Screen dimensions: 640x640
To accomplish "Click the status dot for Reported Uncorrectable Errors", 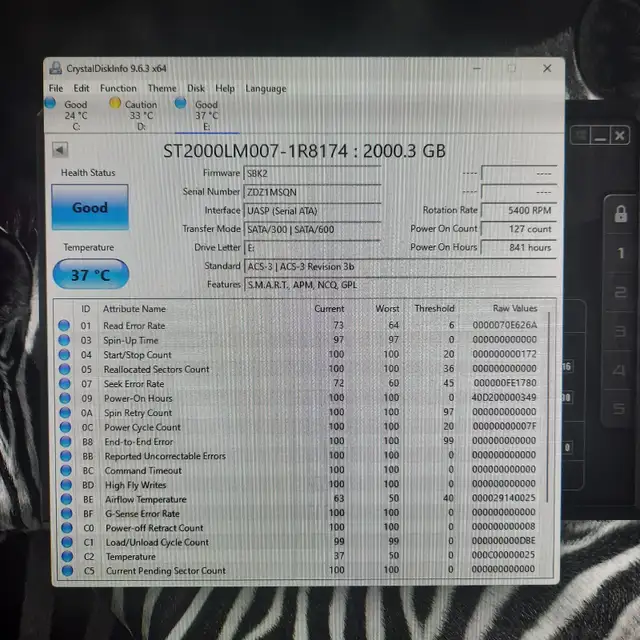I will (66, 456).
